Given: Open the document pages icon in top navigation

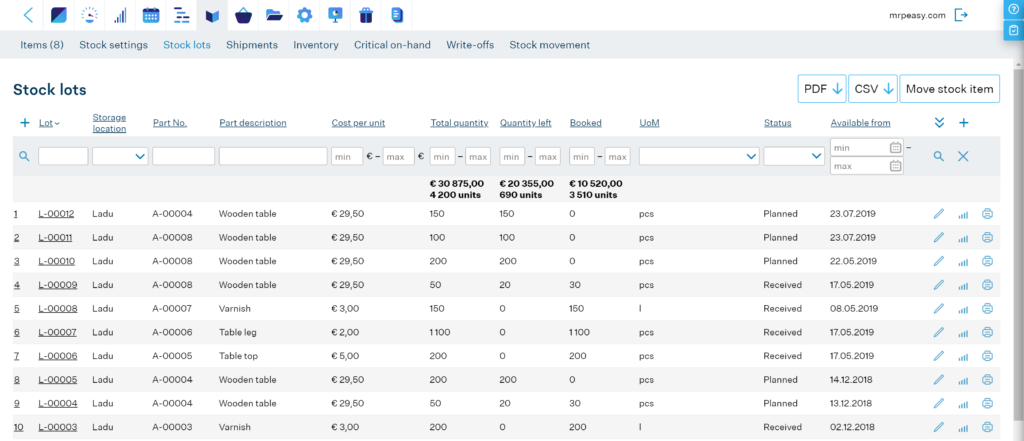Looking at the screenshot, I should click(x=396, y=15).
